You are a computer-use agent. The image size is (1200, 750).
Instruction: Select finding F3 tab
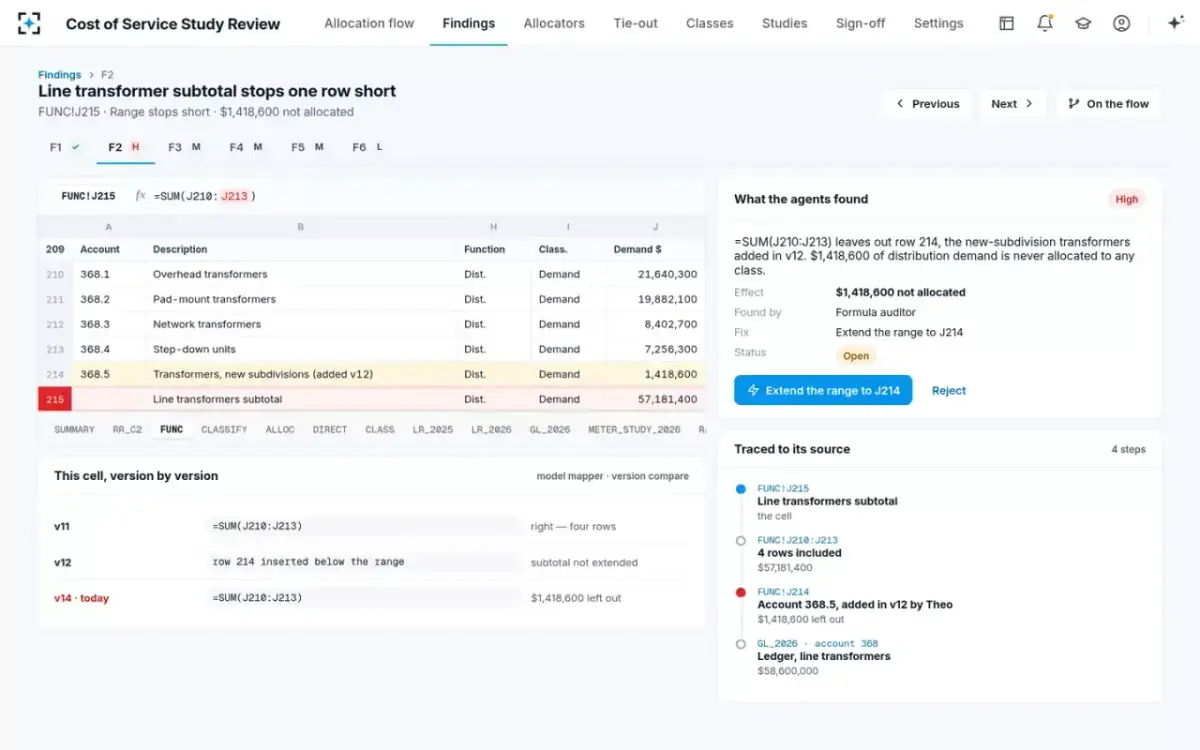184,147
